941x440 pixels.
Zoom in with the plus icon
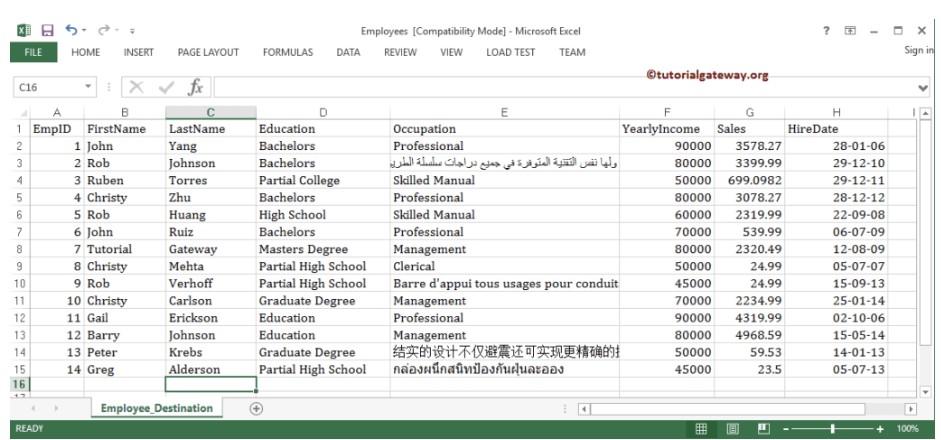[880, 429]
